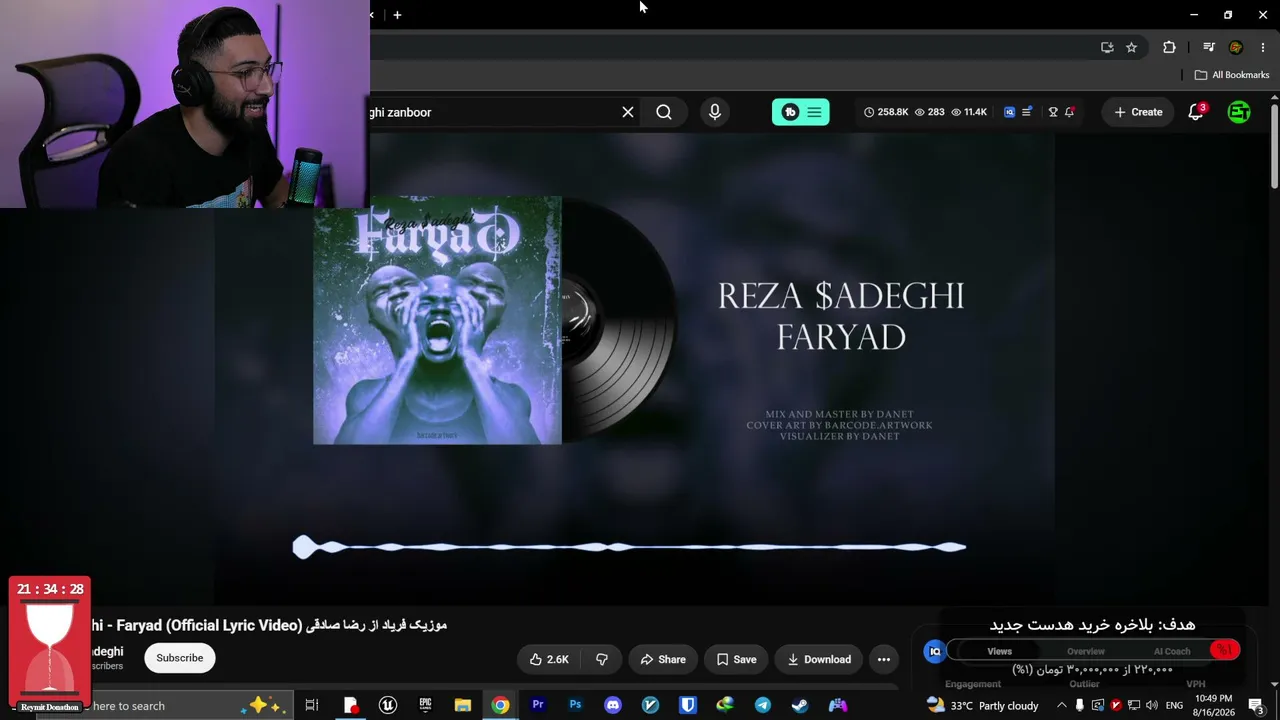Open the Windows action center notifications
1280x720 pixels.
pyautogui.click(x=1256, y=705)
